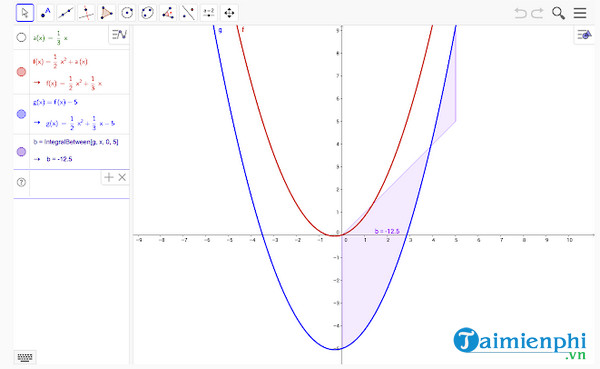Select the Point tool
Image resolution: width=600 pixels, height=369 pixels.
[46, 13]
